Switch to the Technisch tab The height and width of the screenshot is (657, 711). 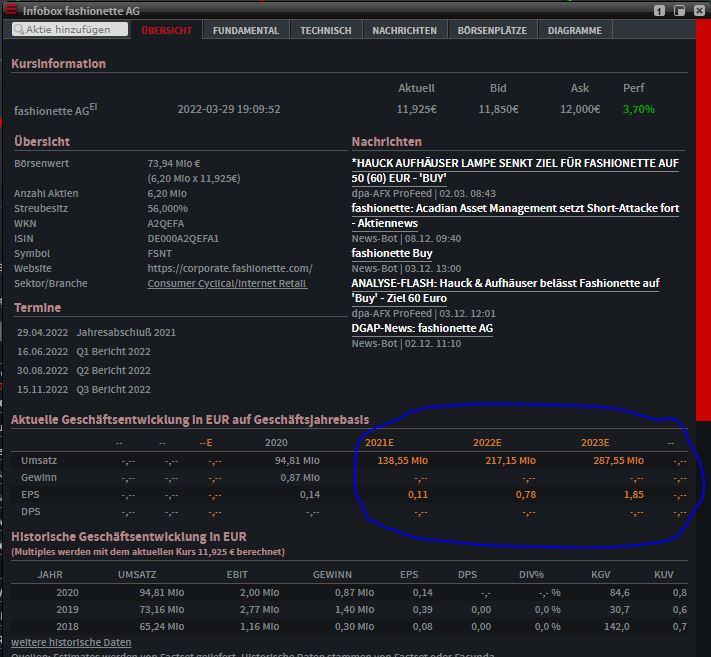click(x=326, y=30)
